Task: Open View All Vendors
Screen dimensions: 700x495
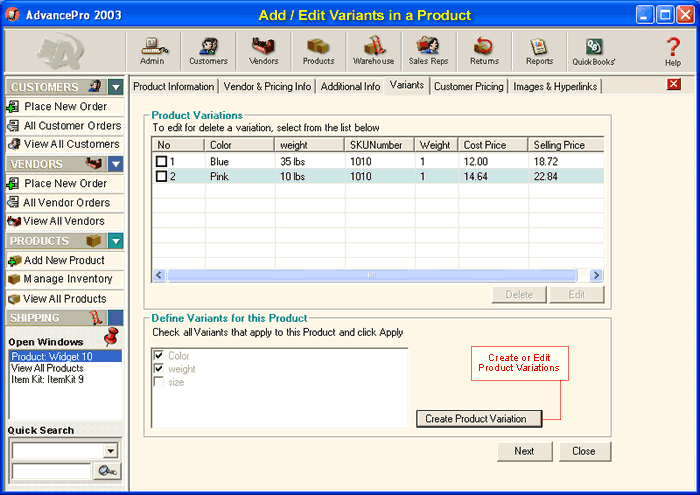Action: pos(65,221)
